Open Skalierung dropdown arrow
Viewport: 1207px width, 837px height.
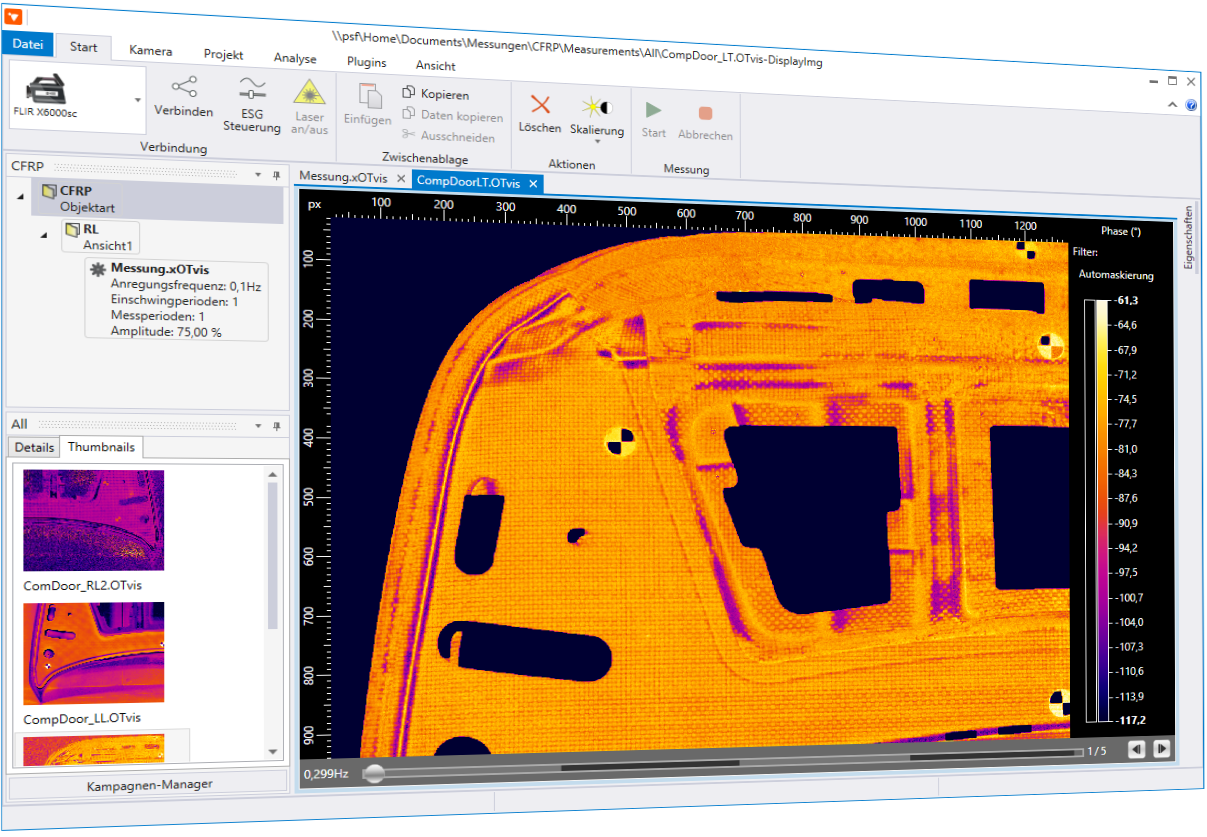pos(597,143)
